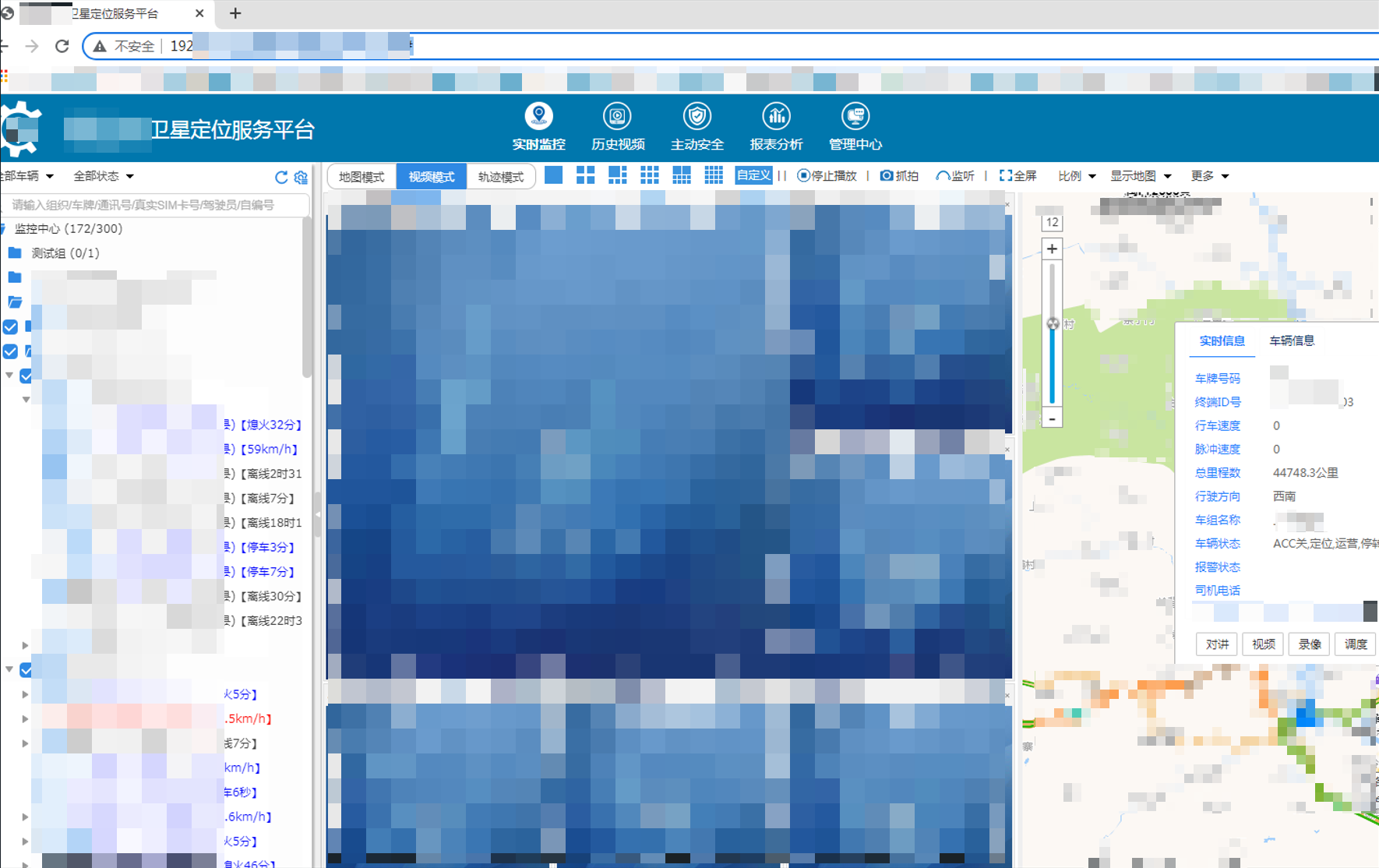Image resolution: width=1379 pixels, height=868 pixels.
Task: Go to 主动安全 shield icon
Action: [697, 117]
